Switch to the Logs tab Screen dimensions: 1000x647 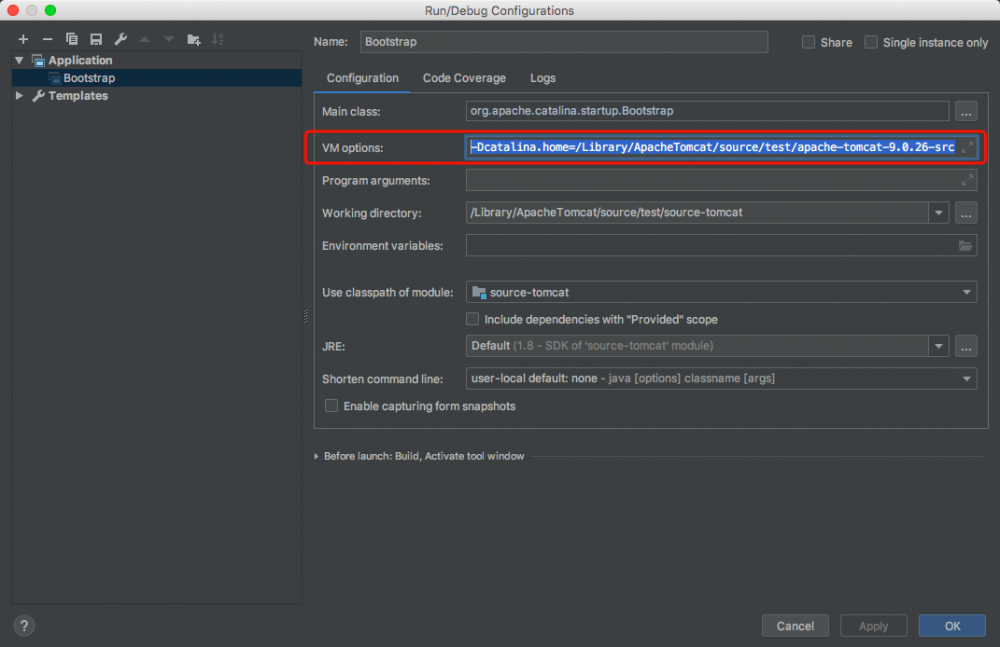(x=543, y=78)
